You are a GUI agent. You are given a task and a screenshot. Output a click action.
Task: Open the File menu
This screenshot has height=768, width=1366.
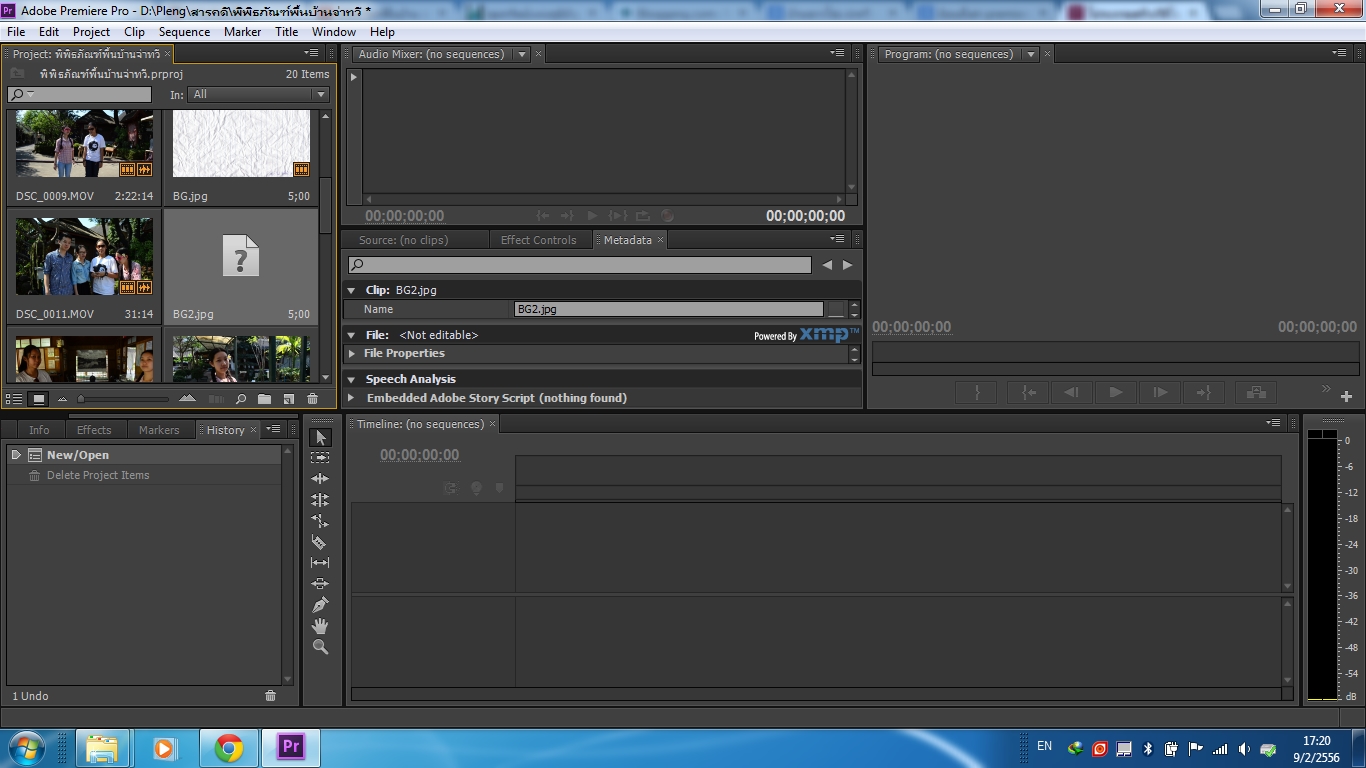pyautogui.click(x=16, y=32)
